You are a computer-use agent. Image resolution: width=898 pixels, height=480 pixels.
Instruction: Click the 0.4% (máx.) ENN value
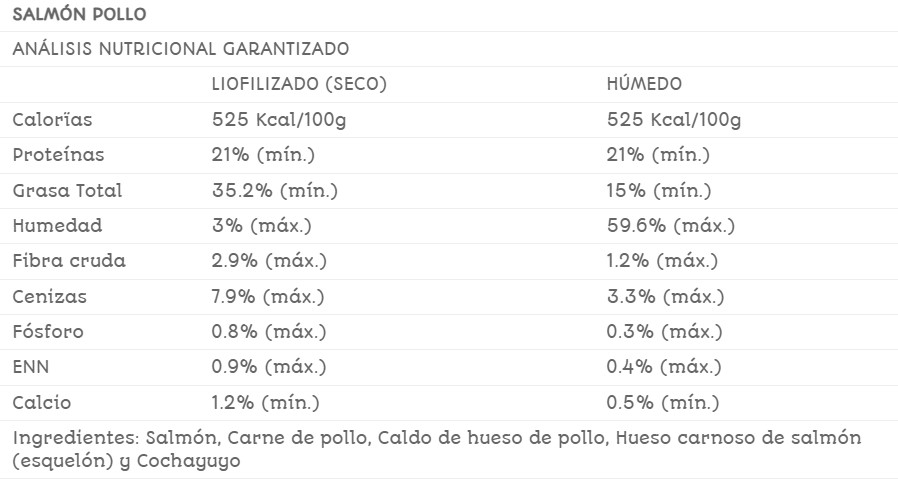pos(664,367)
